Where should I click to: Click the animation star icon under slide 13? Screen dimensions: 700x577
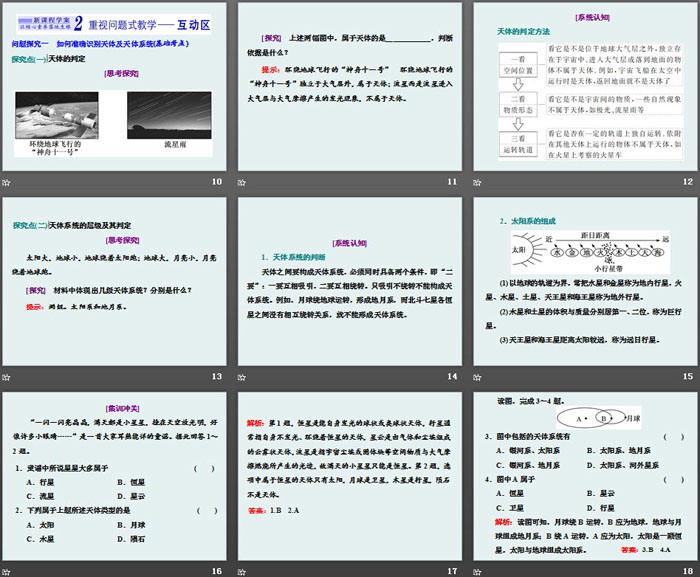6,376
